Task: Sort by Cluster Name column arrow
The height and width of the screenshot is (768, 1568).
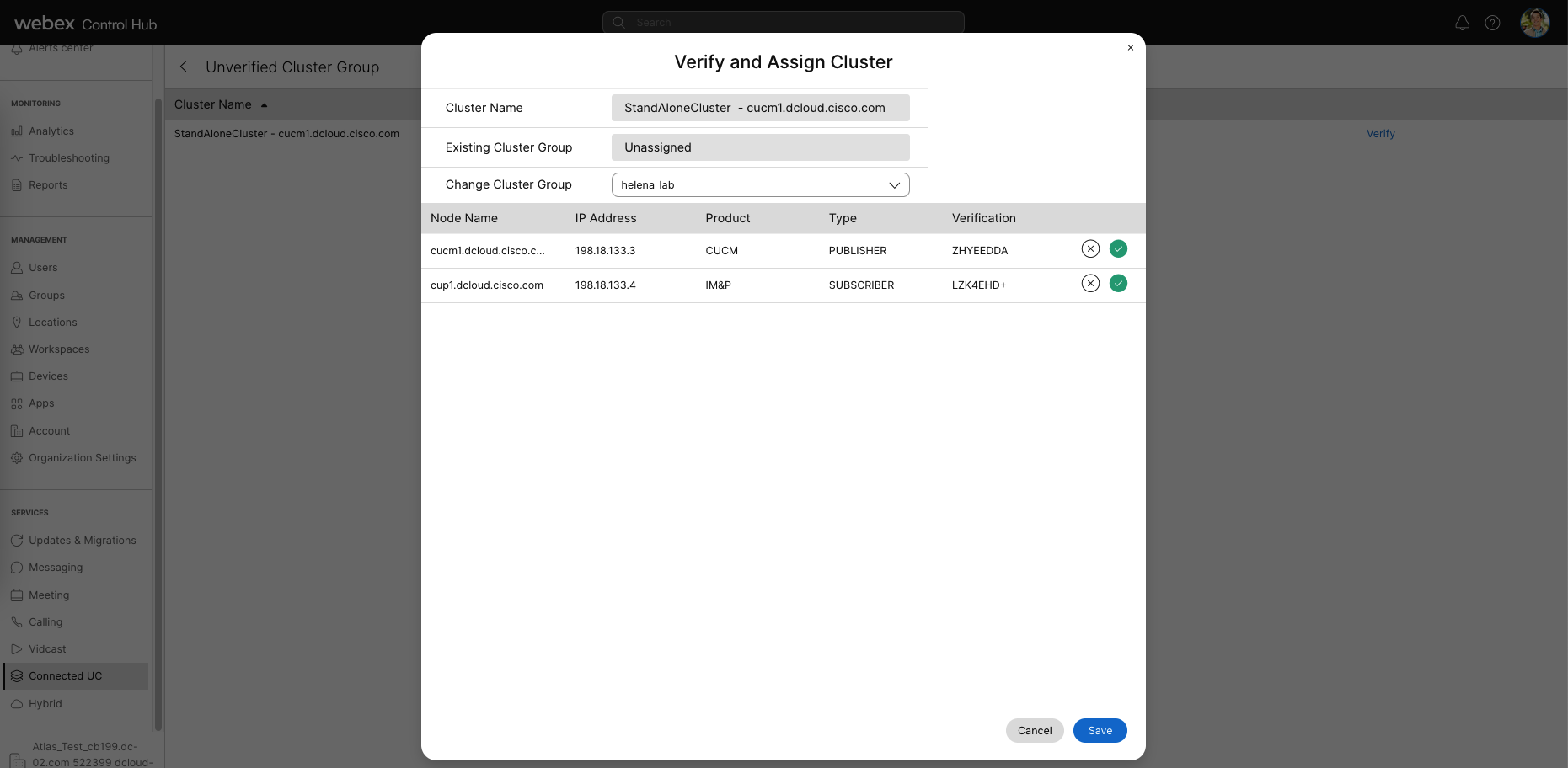Action: click(264, 105)
